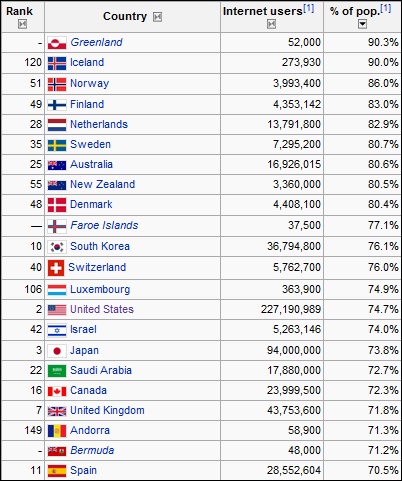Follow the United States link
402x481 pixels.
pos(102,309)
